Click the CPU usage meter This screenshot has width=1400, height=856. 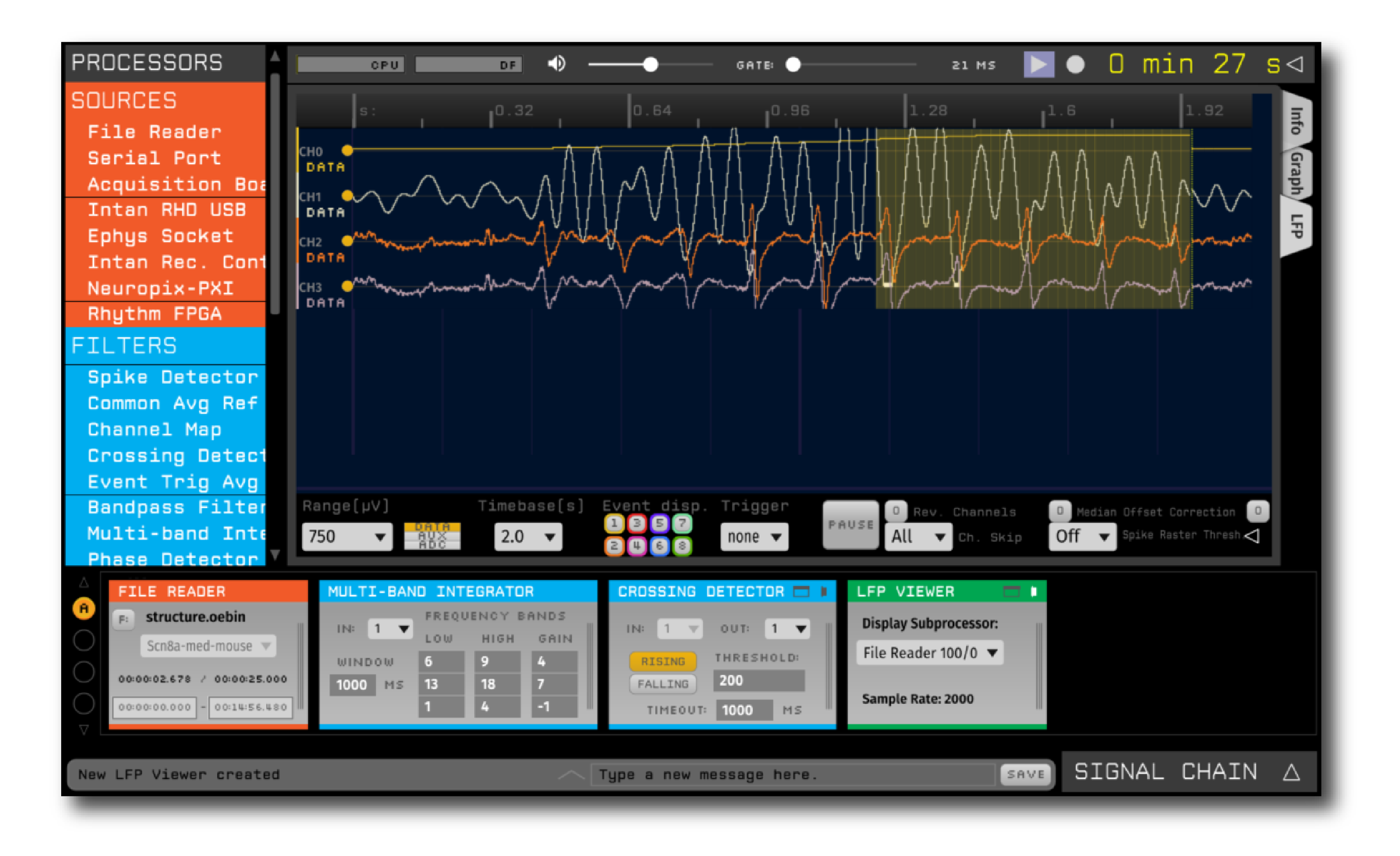[351, 65]
